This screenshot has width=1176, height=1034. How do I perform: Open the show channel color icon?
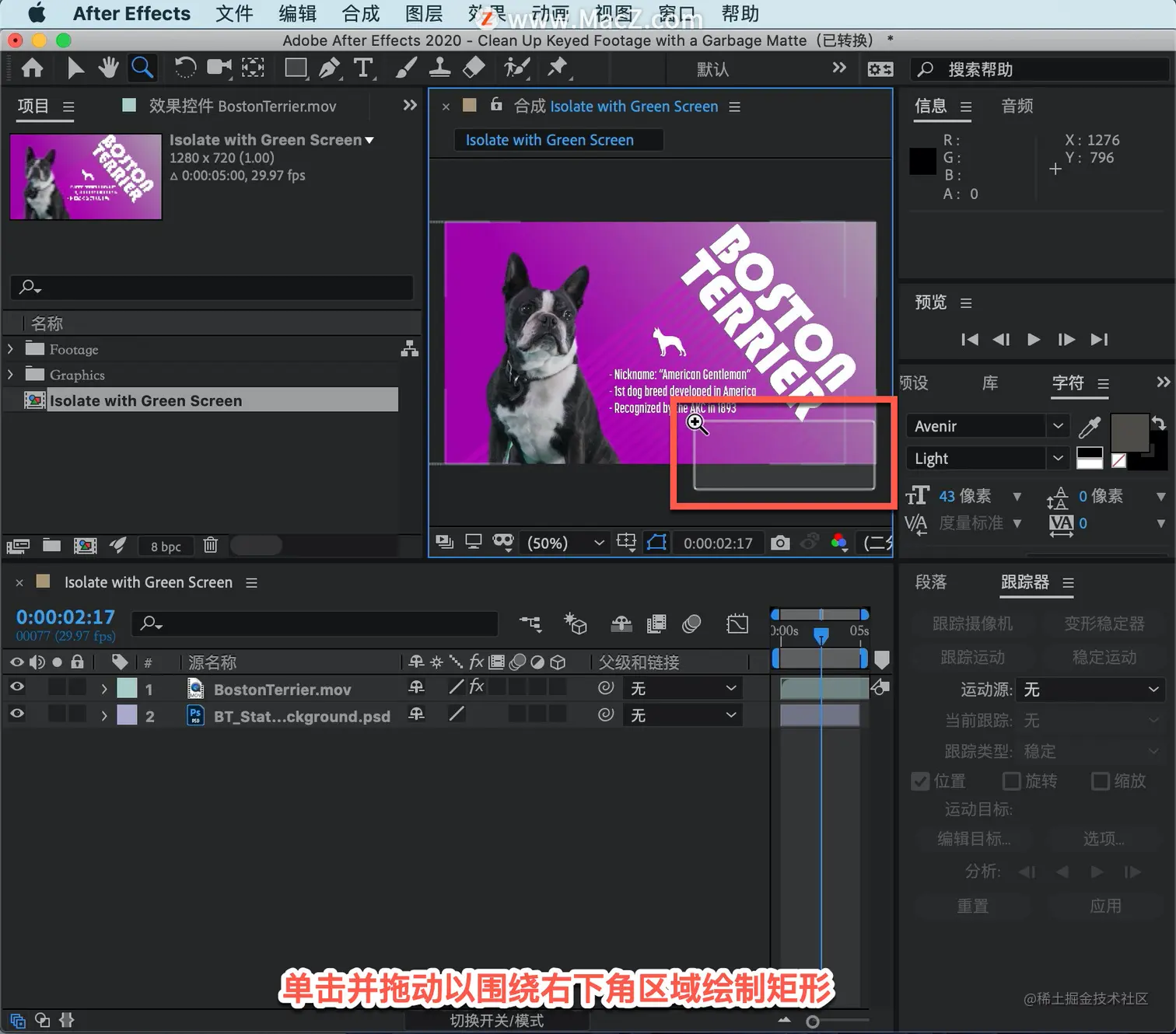tap(839, 543)
